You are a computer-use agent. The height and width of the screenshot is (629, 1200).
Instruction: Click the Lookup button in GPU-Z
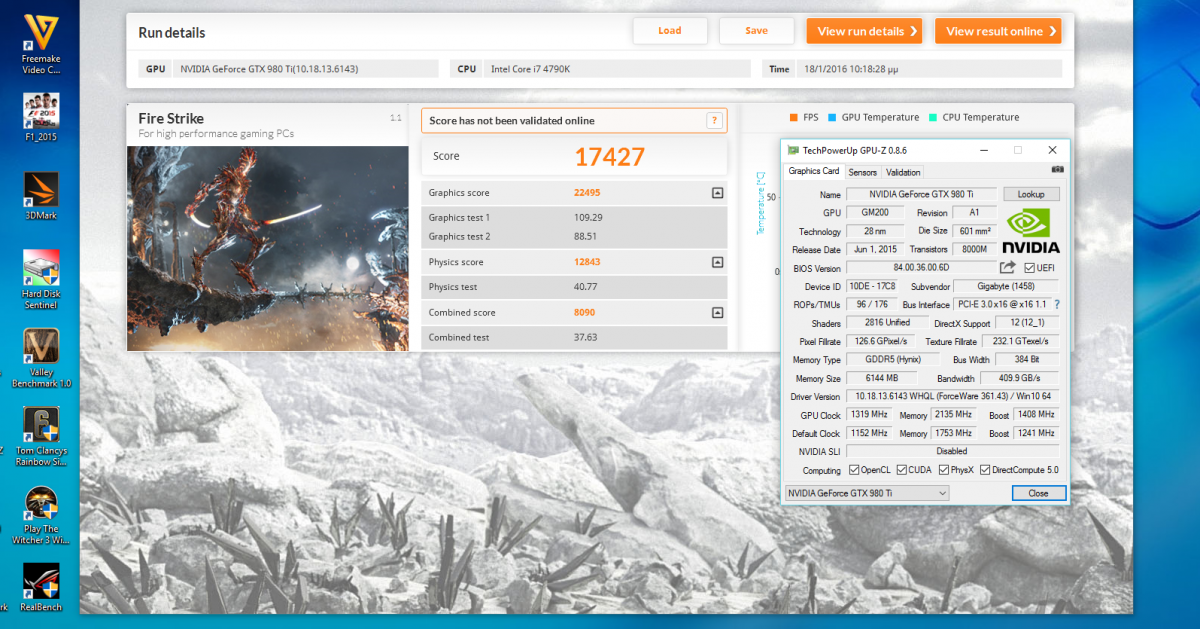pos(1031,194)
